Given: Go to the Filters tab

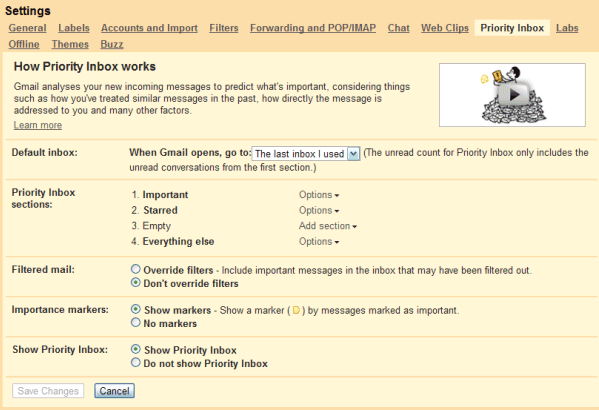Looking at the screenshot, I should pos(224,28).
